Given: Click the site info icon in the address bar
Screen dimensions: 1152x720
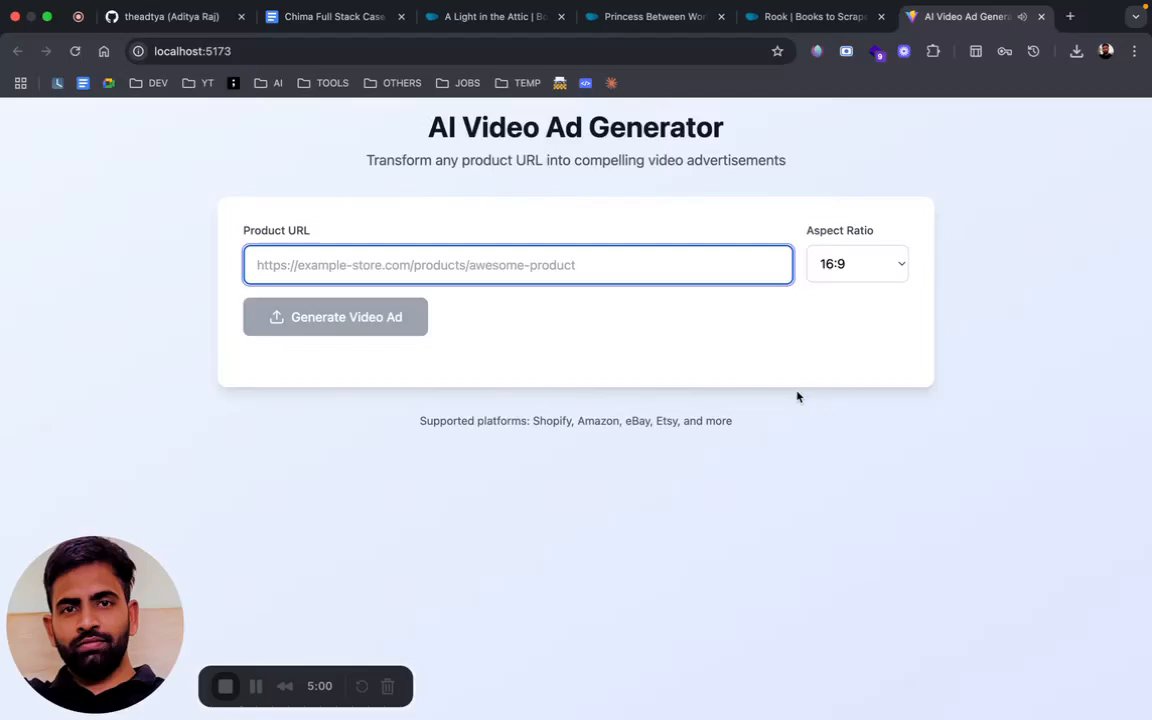Looking at the screenshot, I should point(138,51).
